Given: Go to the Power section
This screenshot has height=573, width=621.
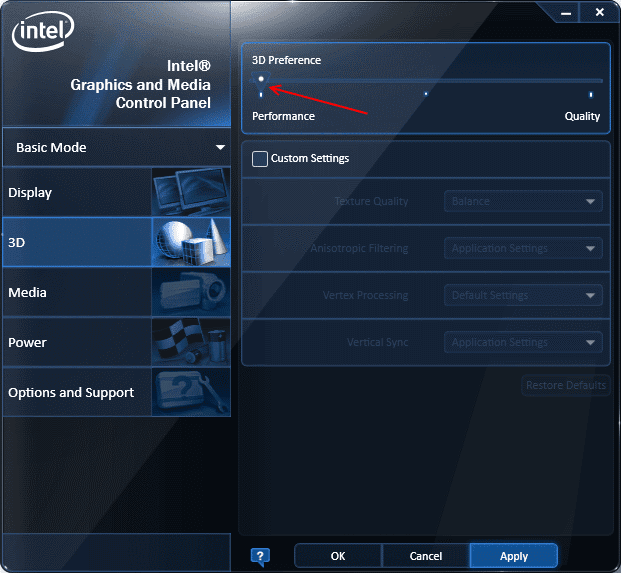Looking at the screenshot, I should pyautogui.click(x=27, y=343).
